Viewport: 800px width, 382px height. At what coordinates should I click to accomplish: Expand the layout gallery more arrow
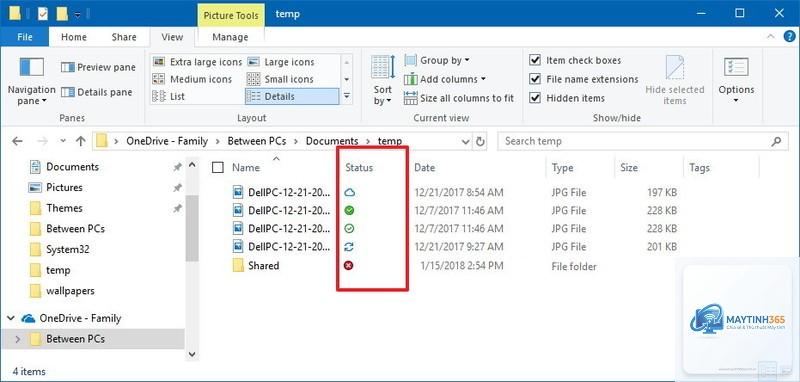pyautogui.click(x=347, y=96)
